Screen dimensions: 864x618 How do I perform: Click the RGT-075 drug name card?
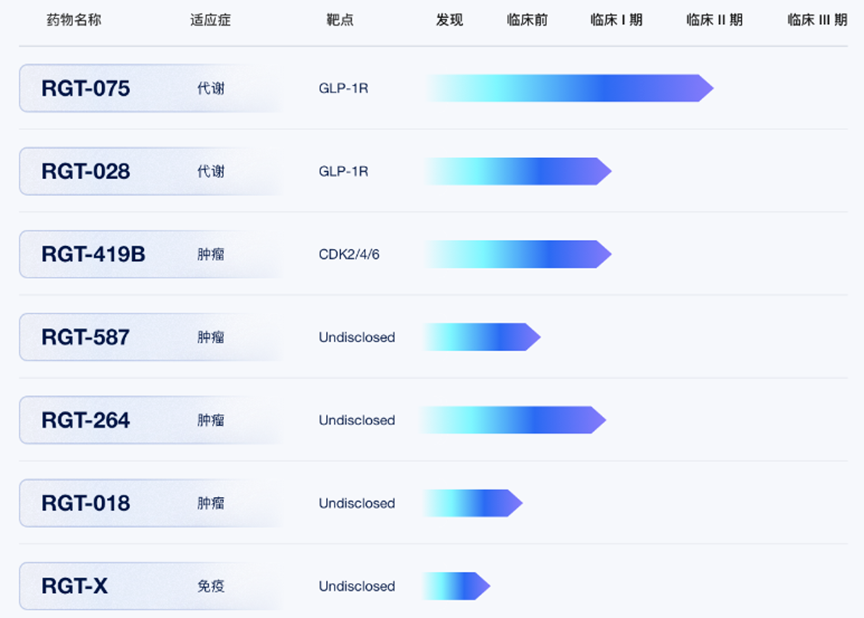pos(86,89)
